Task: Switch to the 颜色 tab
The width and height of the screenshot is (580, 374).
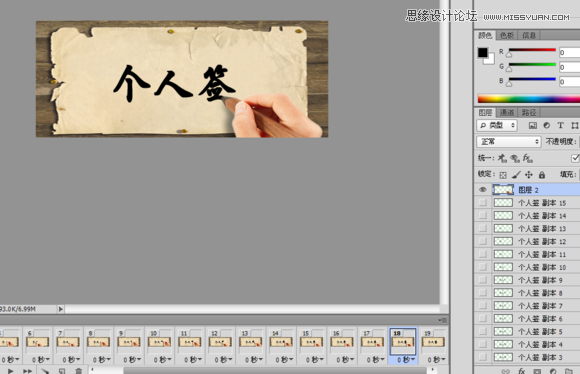Action: 485,35
